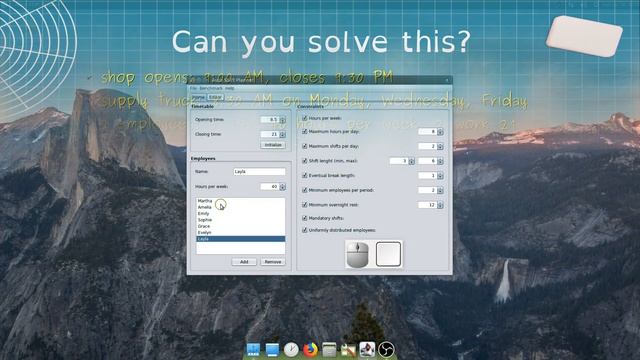Click the Initialize button
This screenshot has width=640, height=360.
point(273,145)
